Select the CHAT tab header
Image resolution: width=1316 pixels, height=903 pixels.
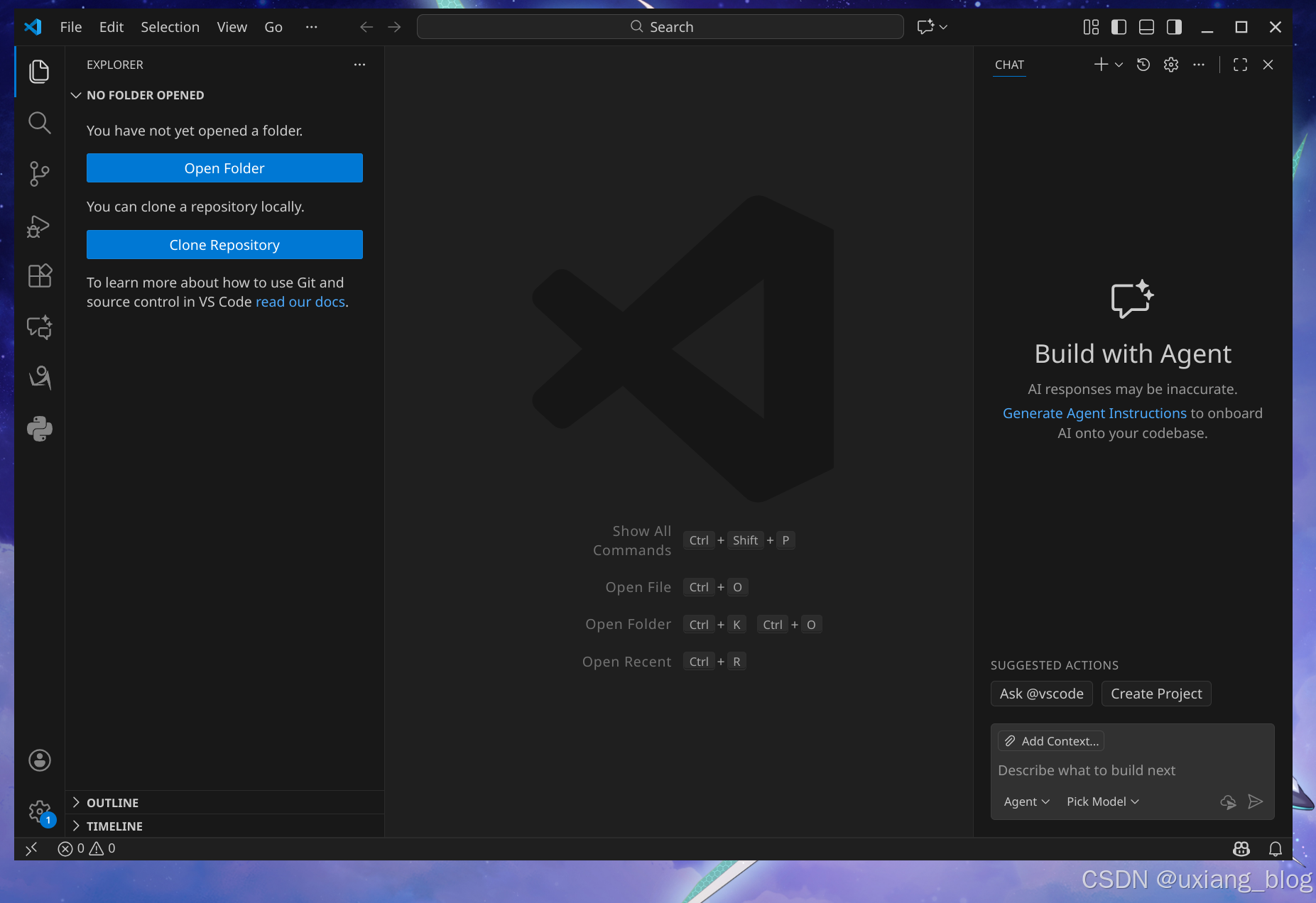(1009, 65)
